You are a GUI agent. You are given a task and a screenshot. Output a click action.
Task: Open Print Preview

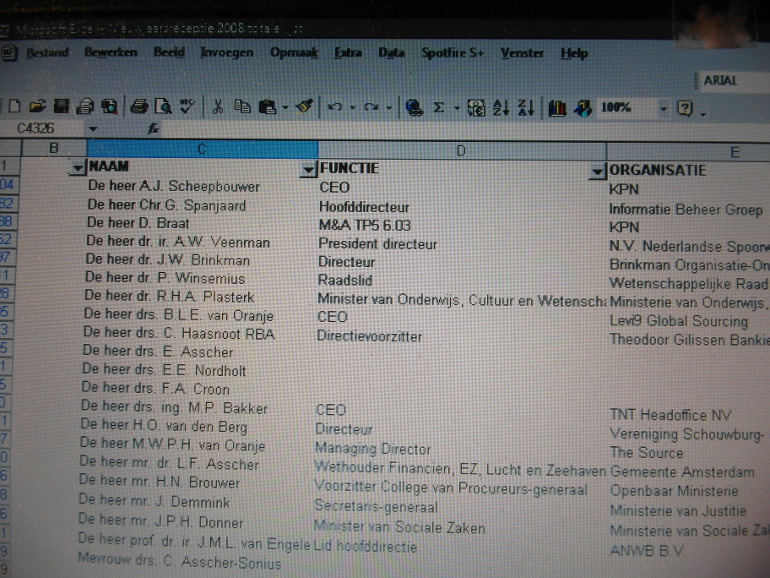coord(163,107)
